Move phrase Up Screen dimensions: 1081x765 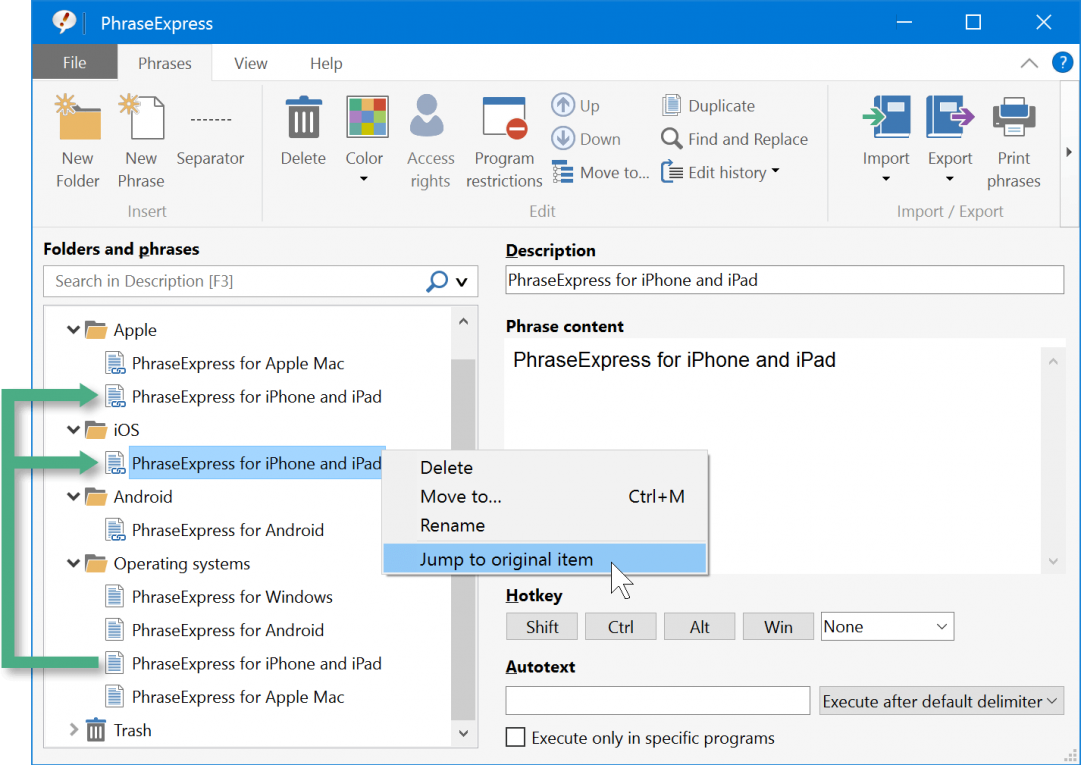click(x=576, y=105)
